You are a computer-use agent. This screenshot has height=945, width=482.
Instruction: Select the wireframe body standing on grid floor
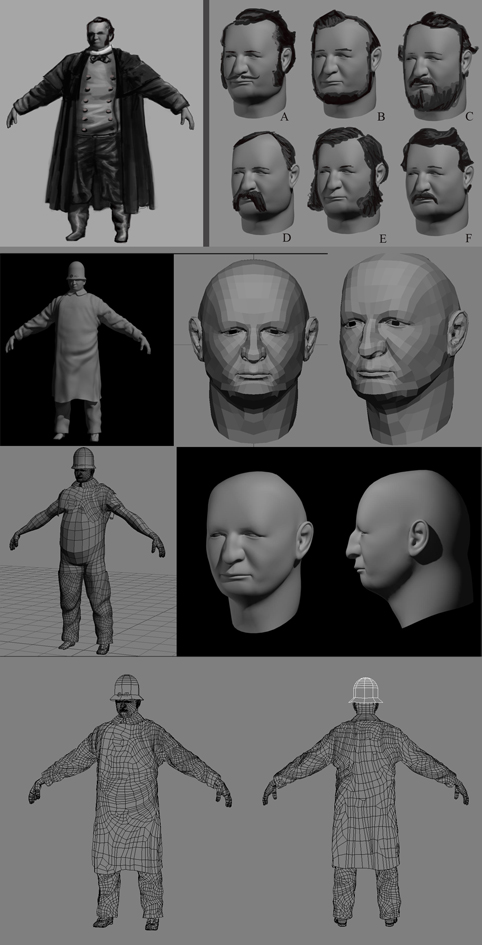(87, 550)
